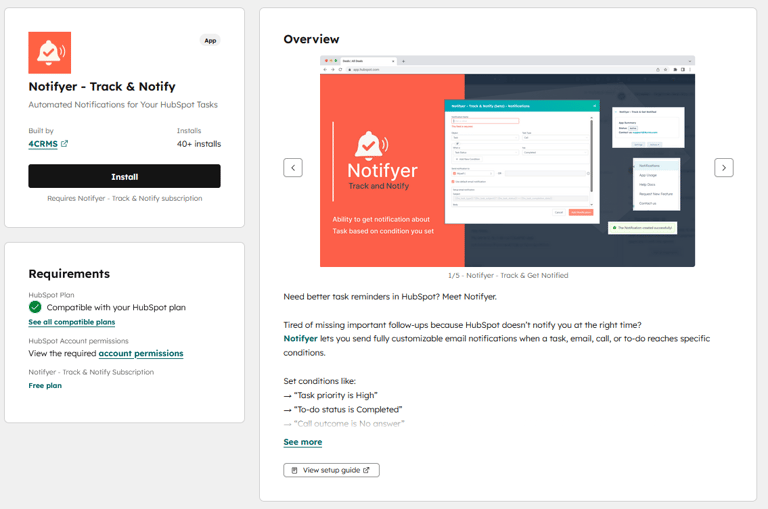Expand the overview with See more
This screenshot has height=509, width=768.
(x=302, y=442)
